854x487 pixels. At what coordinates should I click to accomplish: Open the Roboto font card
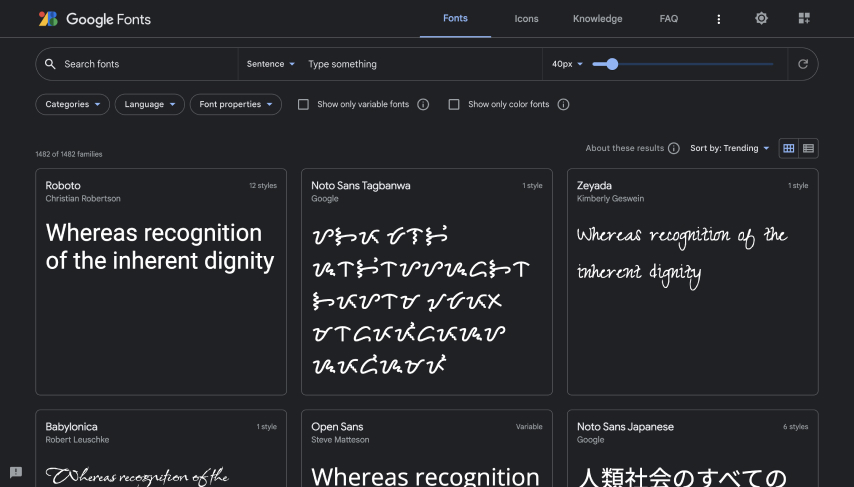[161, 282]
